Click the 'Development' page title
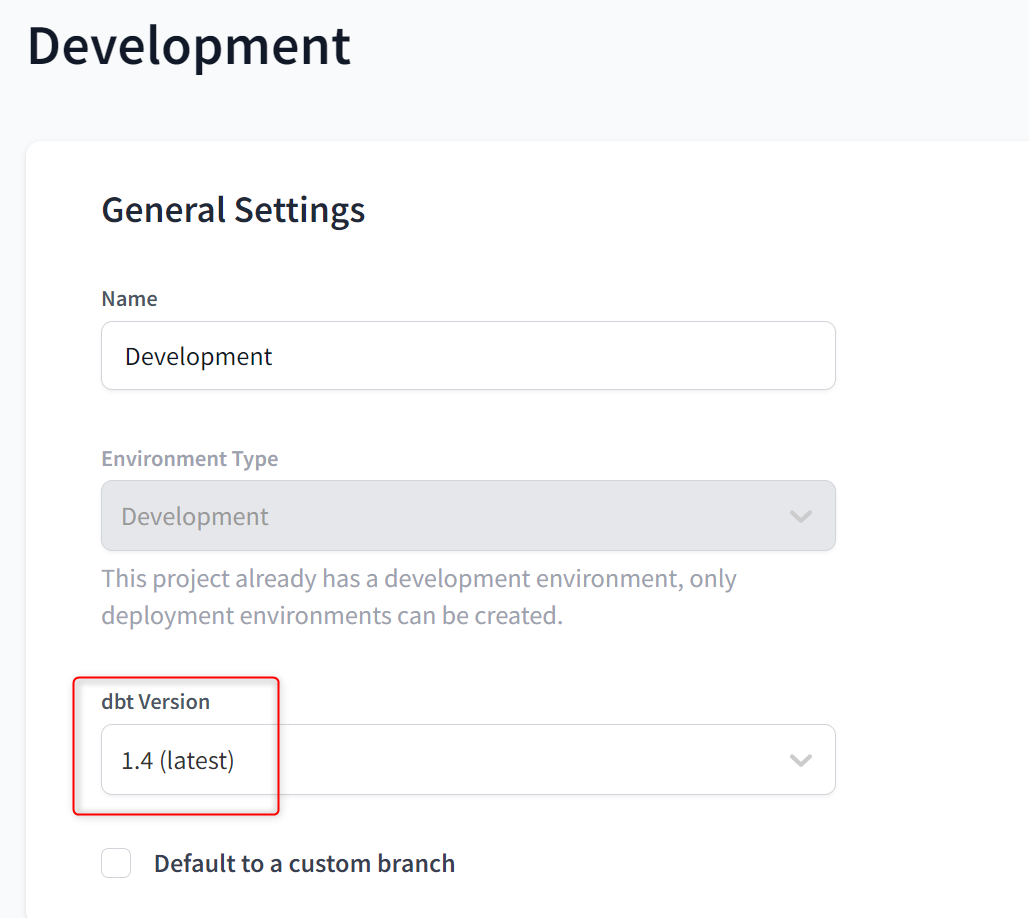 click(x=189, y=47)
